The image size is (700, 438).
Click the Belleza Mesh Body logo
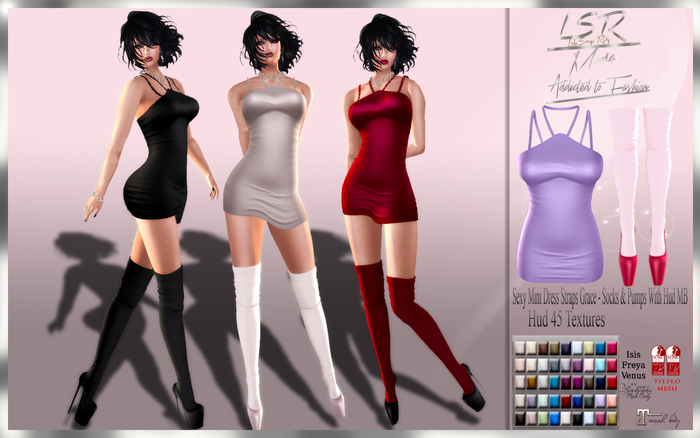[635, 392]
